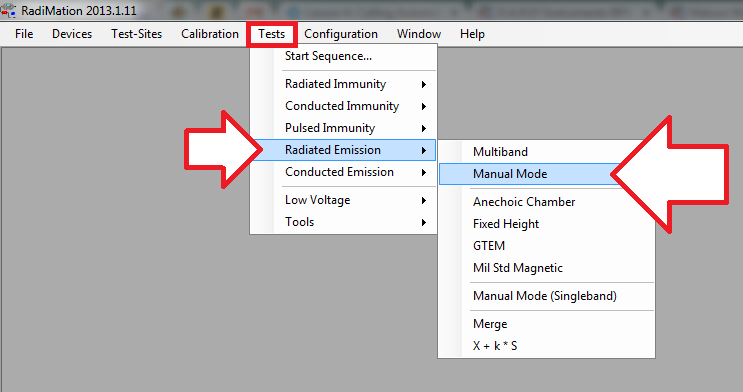Image resolution: width=743 pixels, height=392 pixels.
Task: Choose the X + k * S option
Action: [546, 346]
